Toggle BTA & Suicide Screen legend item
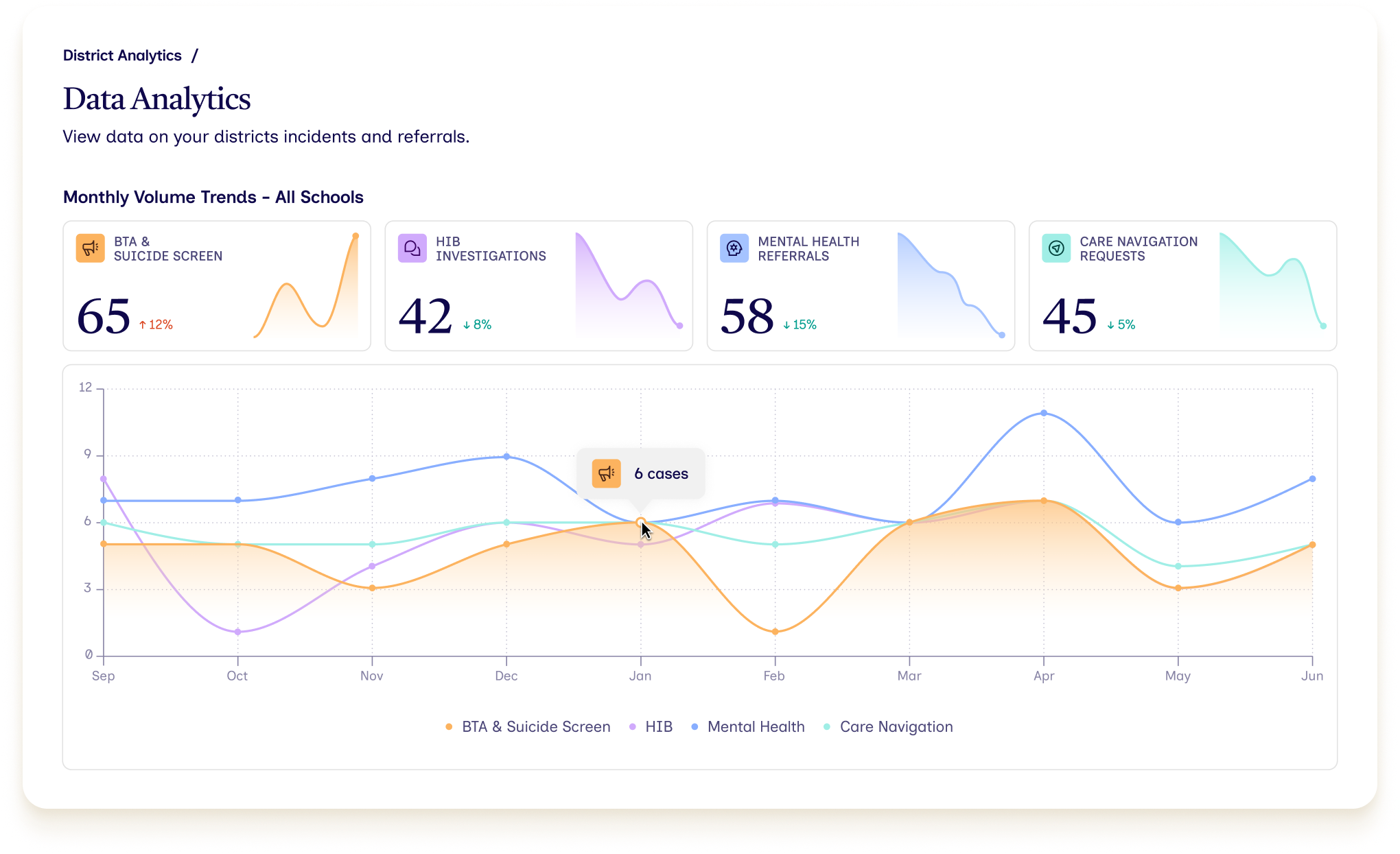 tap(528, 726)
